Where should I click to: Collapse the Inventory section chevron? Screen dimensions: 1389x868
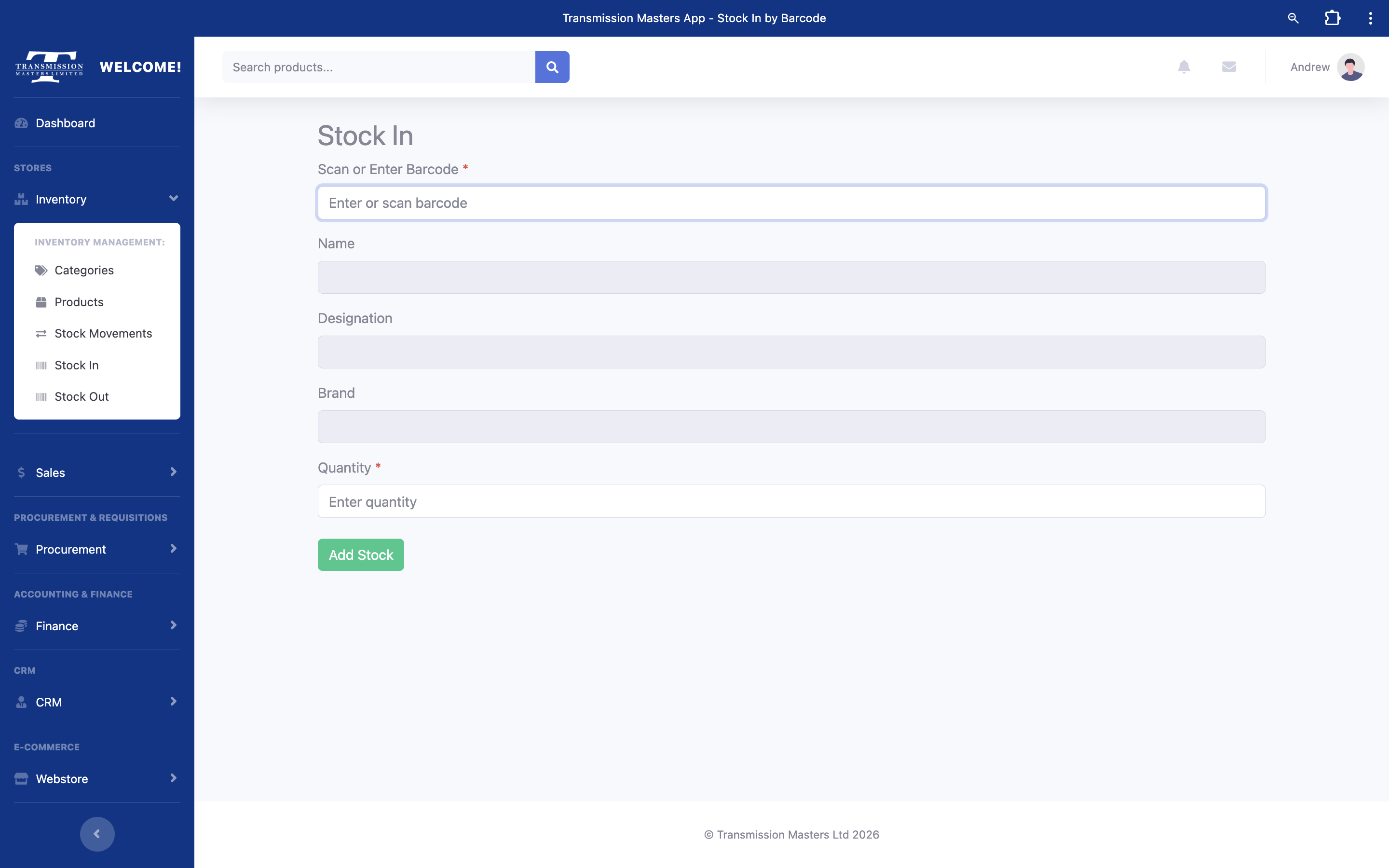[x=173, y=199]
